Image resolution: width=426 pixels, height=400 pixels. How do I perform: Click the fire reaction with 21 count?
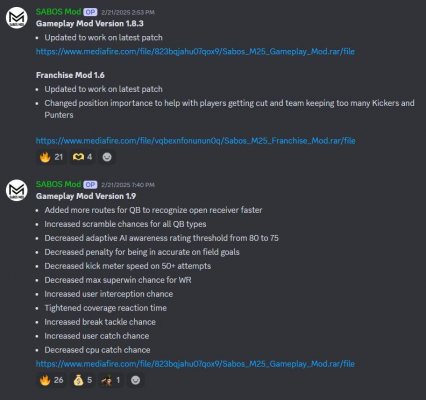click(x=51, y=157)
